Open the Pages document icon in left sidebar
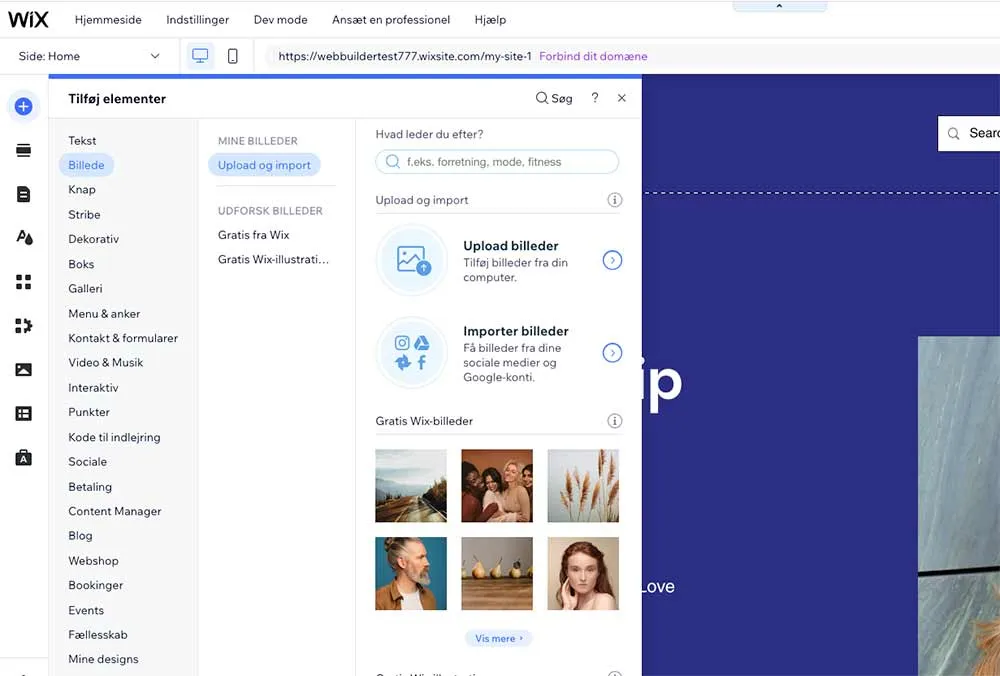The image size is (1000, 676). (x=24, y=194)
